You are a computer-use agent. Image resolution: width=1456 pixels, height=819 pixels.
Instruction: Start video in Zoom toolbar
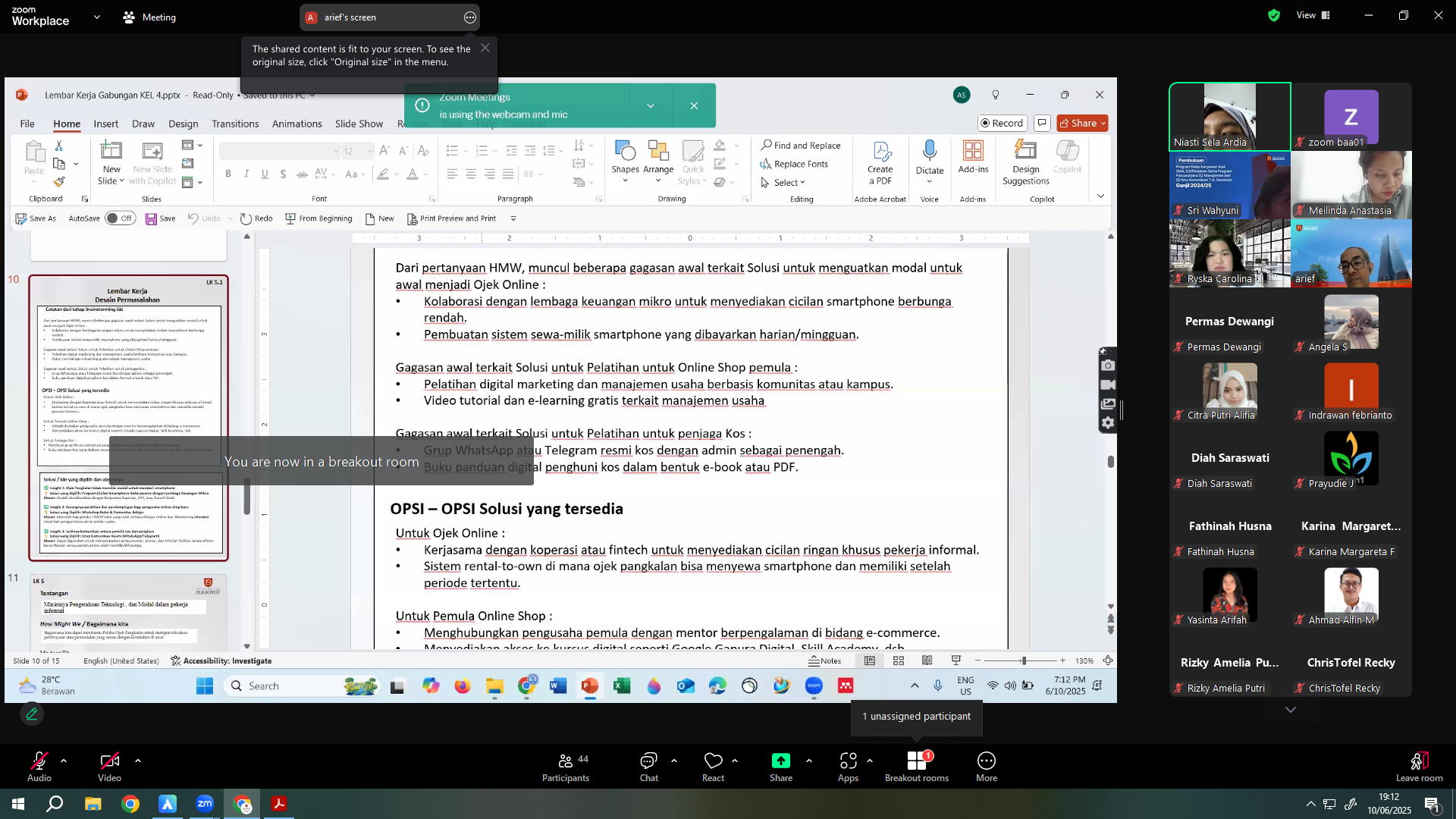pyautogui.click(x=109, y=766)
